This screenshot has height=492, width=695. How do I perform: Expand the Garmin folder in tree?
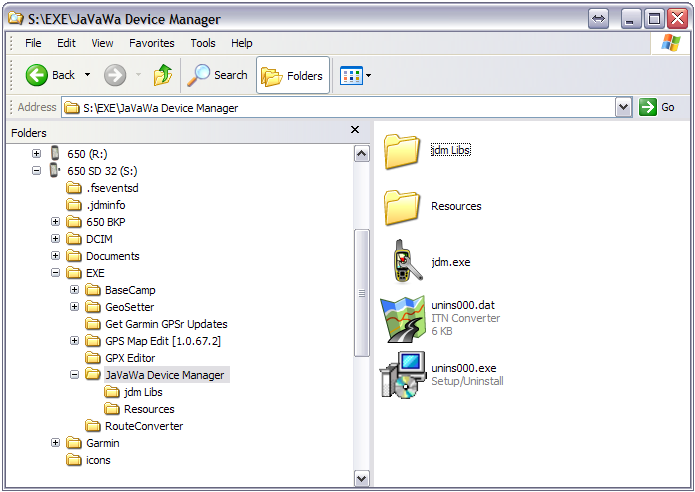tap(57, 443)
